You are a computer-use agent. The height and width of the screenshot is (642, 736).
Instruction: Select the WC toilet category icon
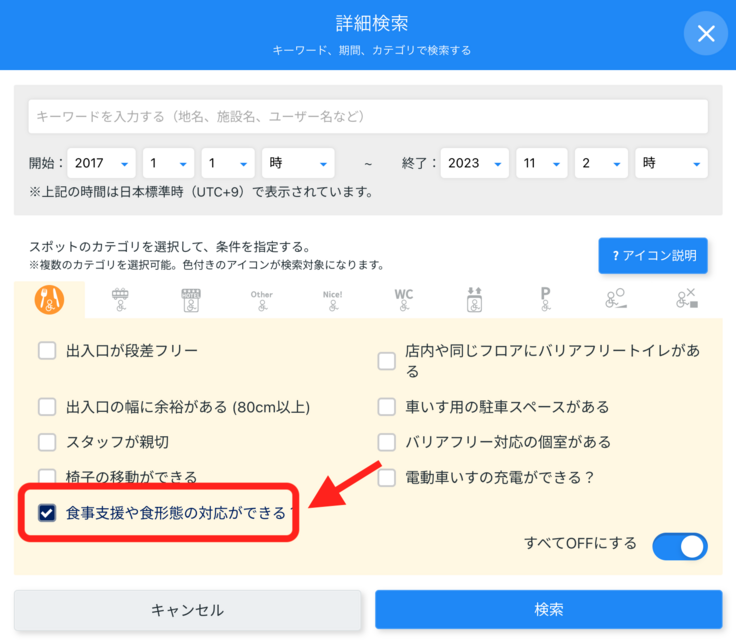point(403,299)
